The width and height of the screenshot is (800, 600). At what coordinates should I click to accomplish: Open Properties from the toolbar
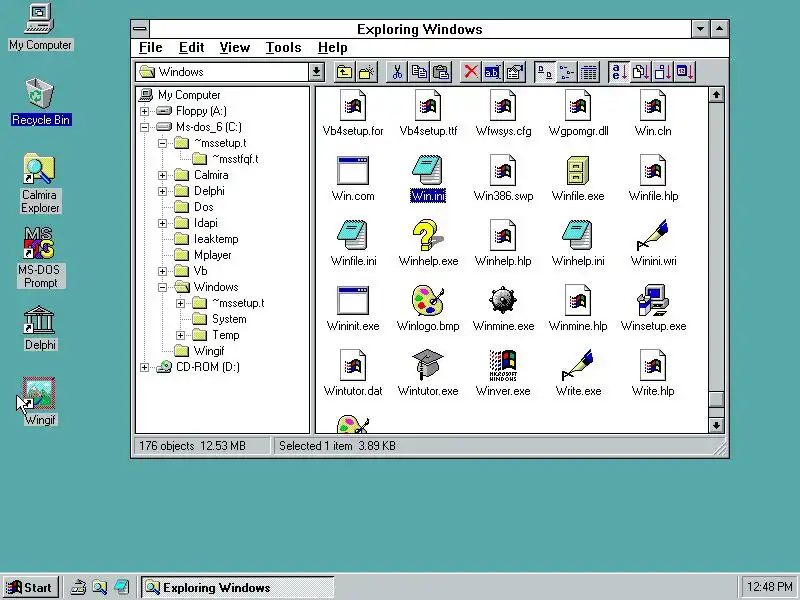(x=515, y=72)
